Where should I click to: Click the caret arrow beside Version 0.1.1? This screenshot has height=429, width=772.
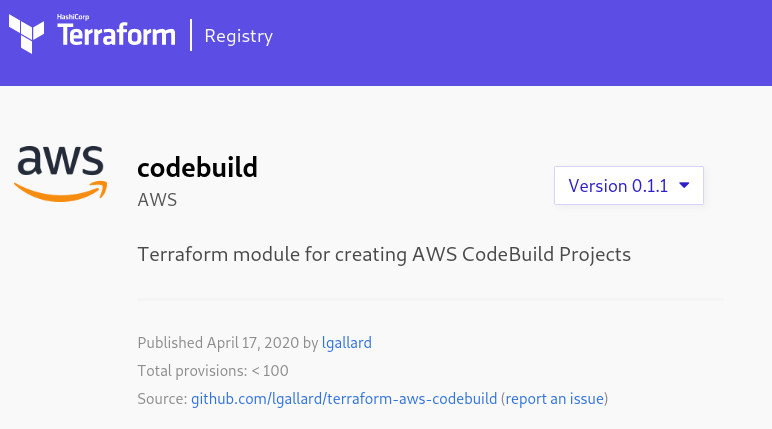pyautogui.click(x=684, y=185)
